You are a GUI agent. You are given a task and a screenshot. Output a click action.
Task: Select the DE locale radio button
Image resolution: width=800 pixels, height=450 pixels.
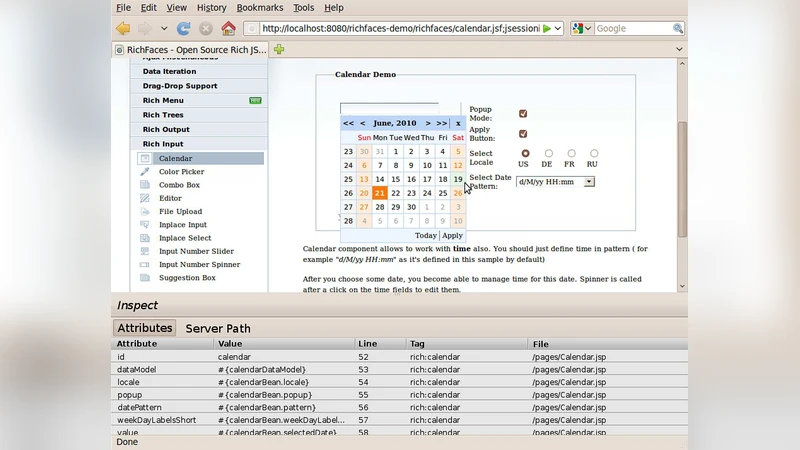[x=547, y=153]
